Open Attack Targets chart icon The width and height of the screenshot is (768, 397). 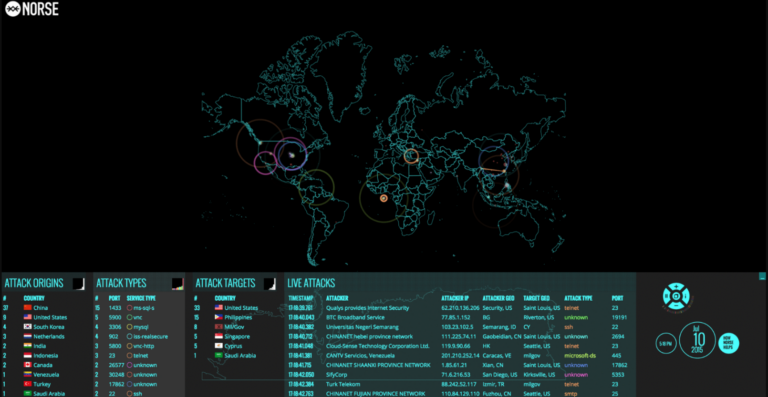coord(269,283)
